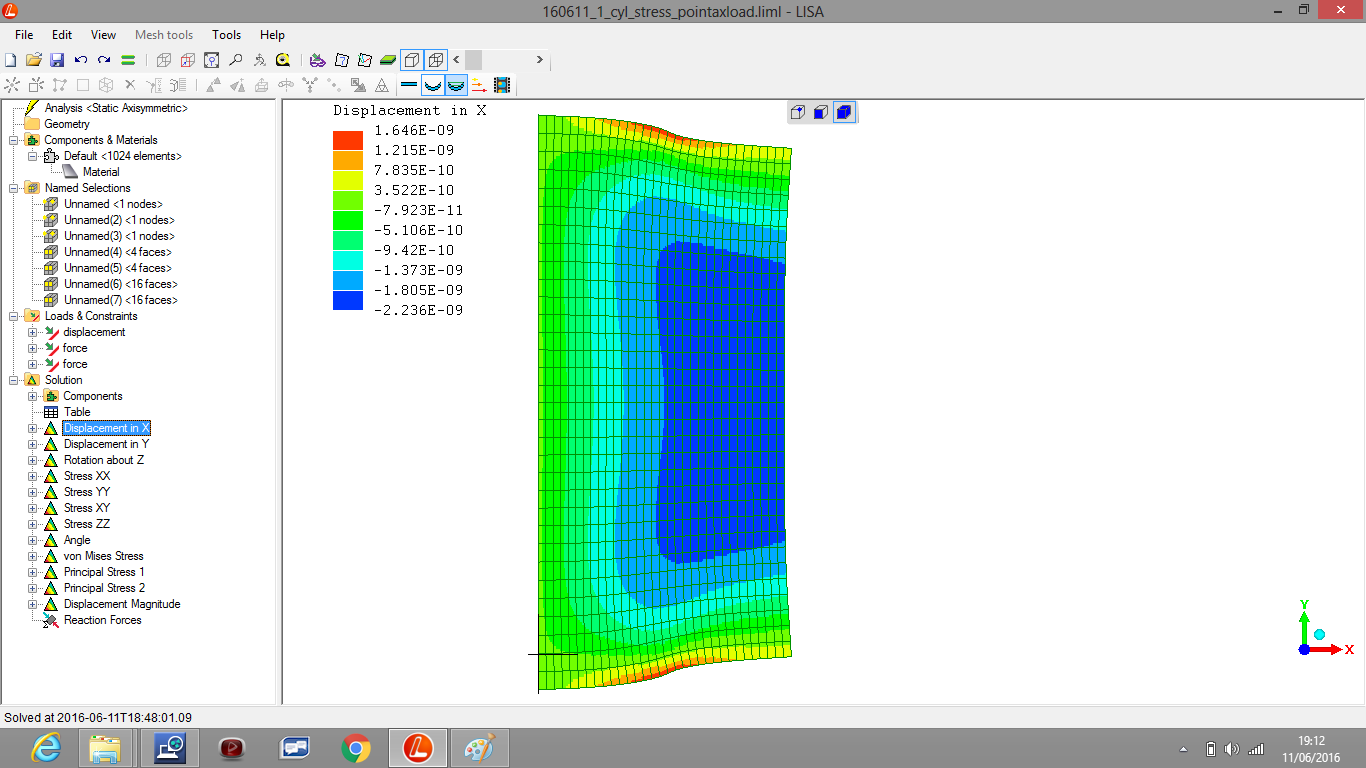Click the Save floppy disk icon
The height and width of the screenshot is (768, 1366).
click(x=57, y=60)
